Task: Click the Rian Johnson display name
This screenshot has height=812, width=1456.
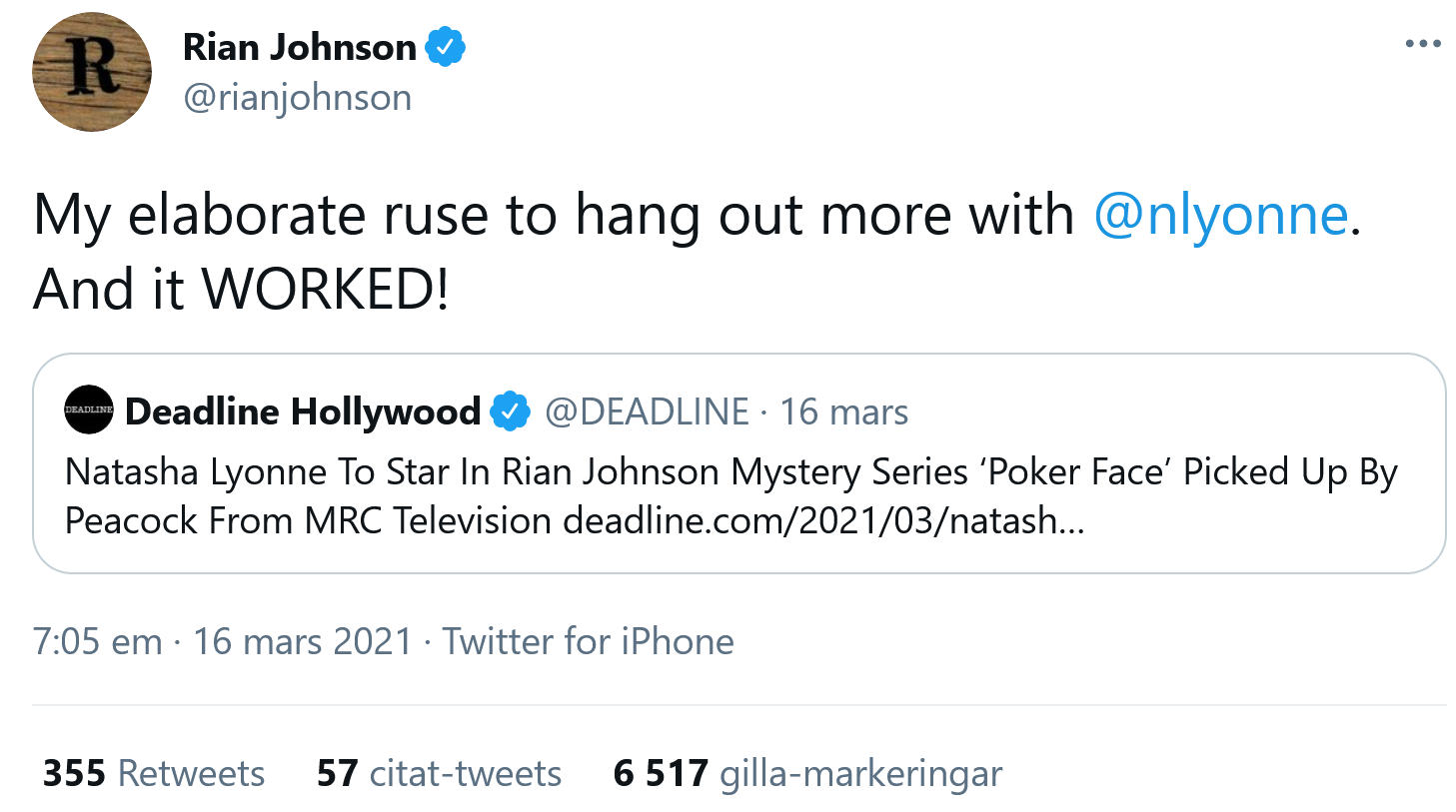Action: point(298,45)
